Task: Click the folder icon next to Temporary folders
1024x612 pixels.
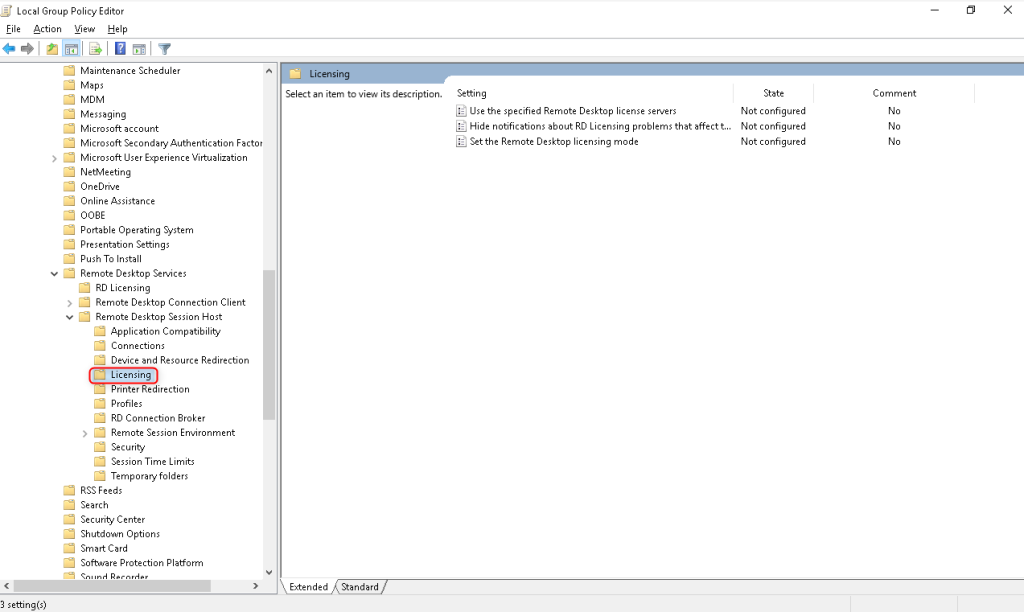Action: coord(100,475)
